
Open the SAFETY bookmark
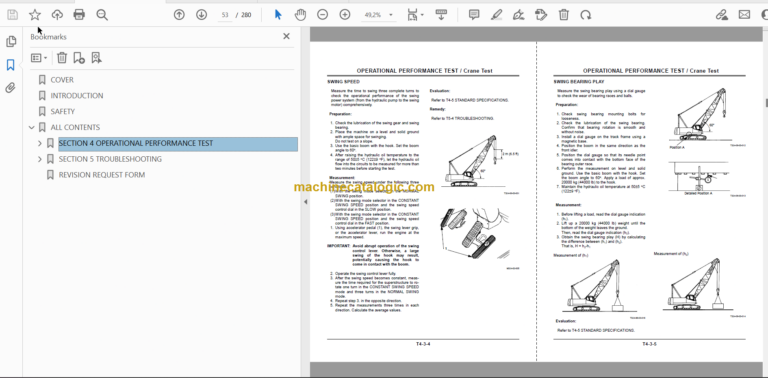[x=63, y=111]
